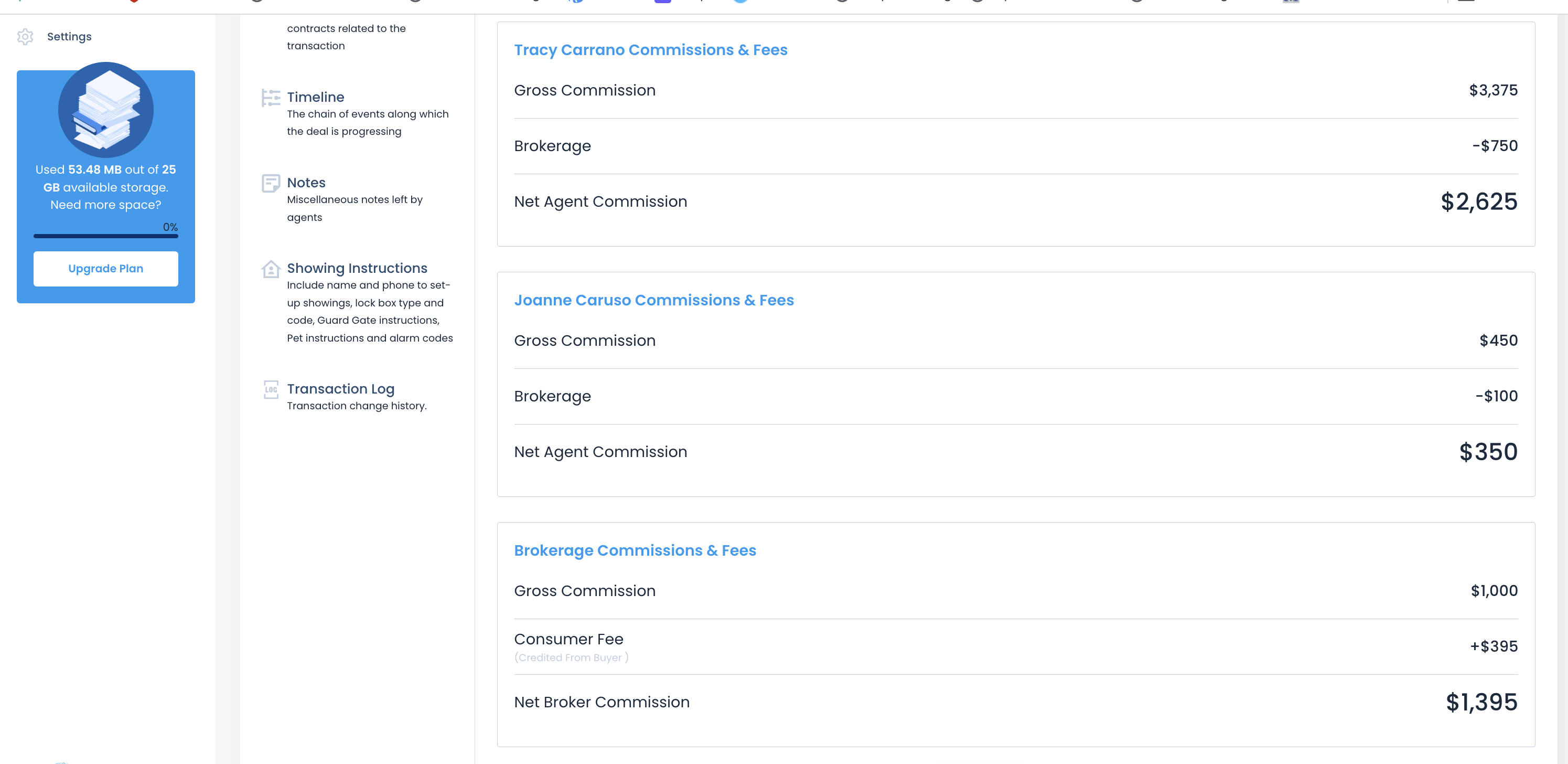
Task: Select Tracy Carrano's $3,375 gross commission
Action: click(x=1493, y=90)
